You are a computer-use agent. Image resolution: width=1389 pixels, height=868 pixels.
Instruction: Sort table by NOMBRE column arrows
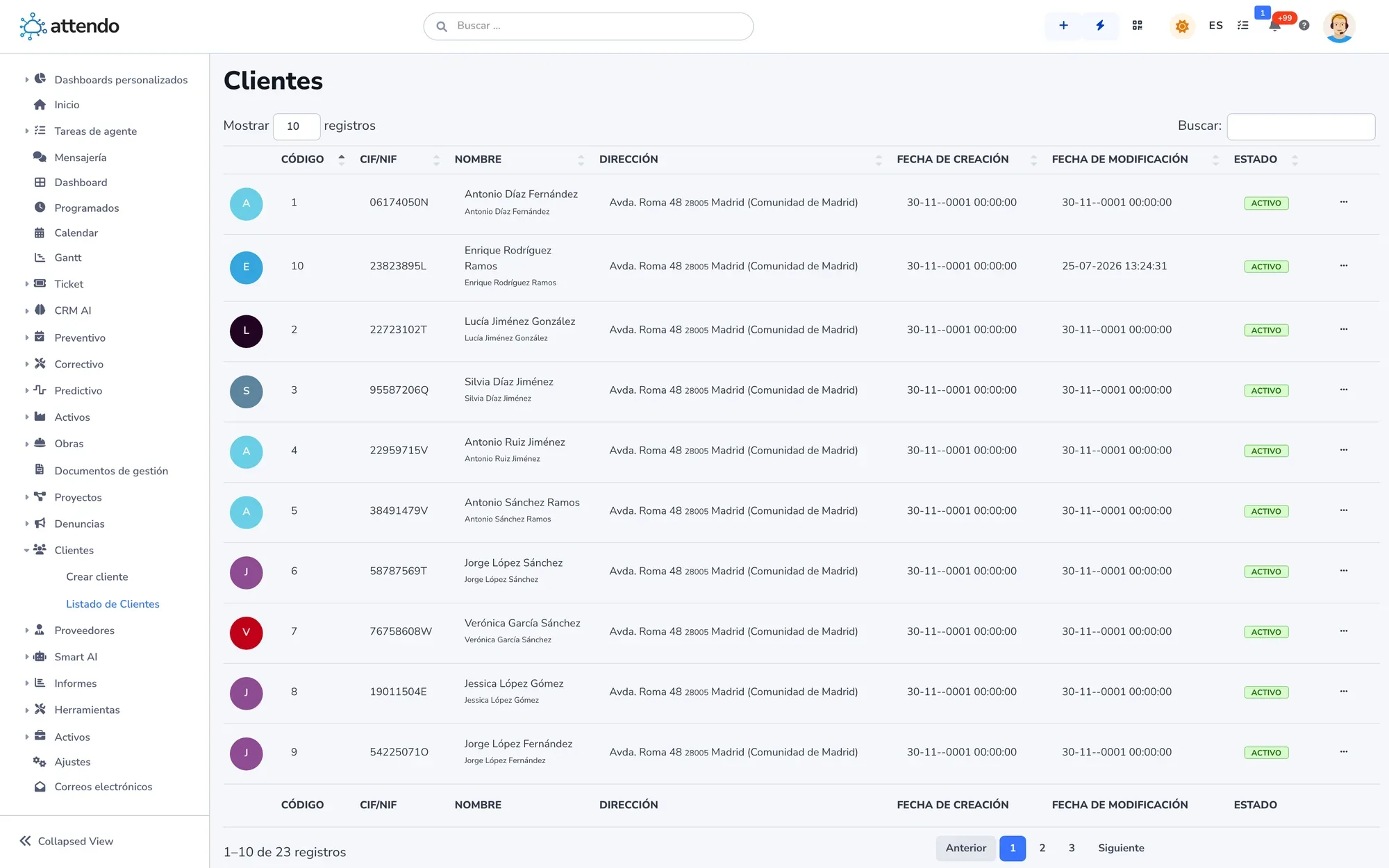coord(581,160)
